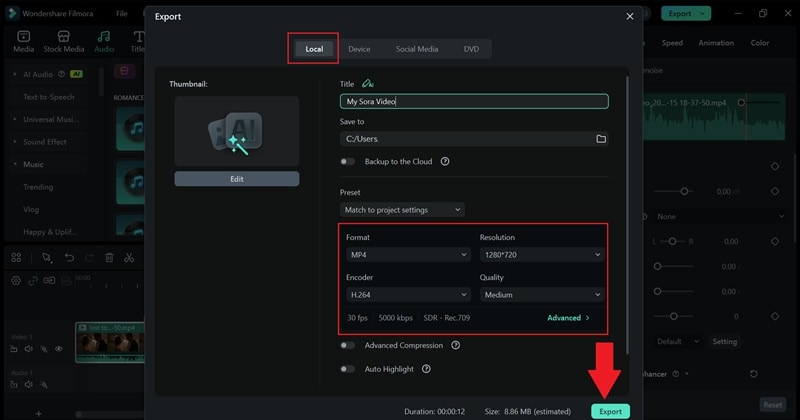Switch to the Device export tab
This screenshot has width=800, height=420.
tap(359, 49)
